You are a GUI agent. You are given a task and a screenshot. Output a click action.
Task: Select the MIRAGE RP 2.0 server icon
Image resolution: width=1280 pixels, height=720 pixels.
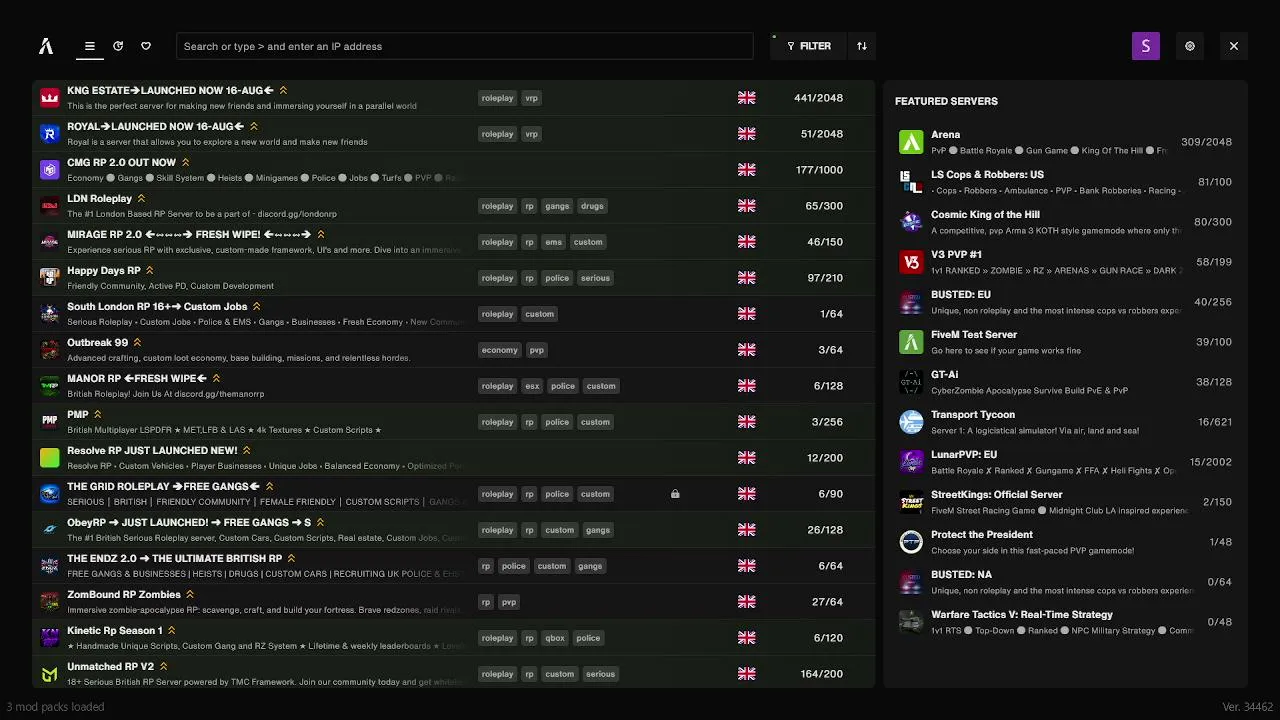[x=50, y=242]
